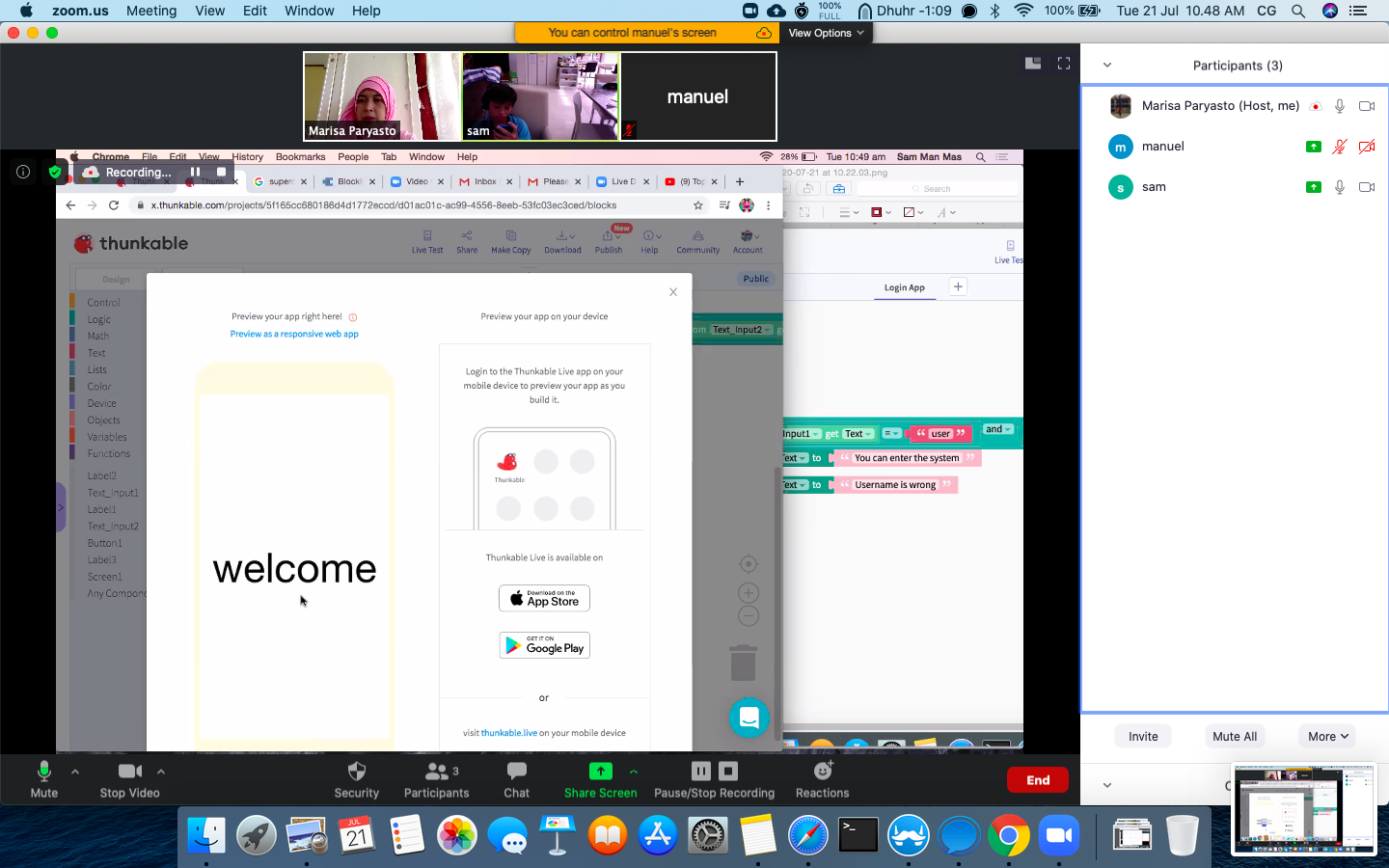Viewport: 1389px width, 868px height.
Task: Toggle manuel's video icon in participant list
Action: tap(1367, 147)
